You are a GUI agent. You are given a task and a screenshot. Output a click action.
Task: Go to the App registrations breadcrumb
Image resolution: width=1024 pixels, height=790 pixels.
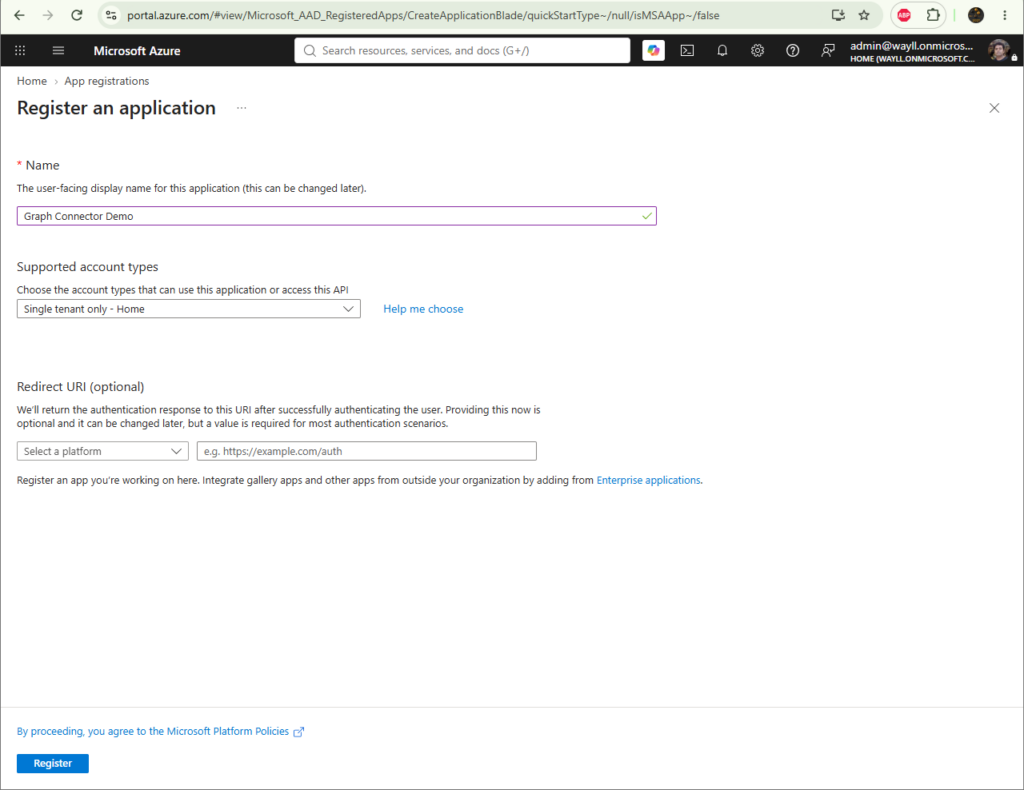pyautogui.click(x=106, y=81)
